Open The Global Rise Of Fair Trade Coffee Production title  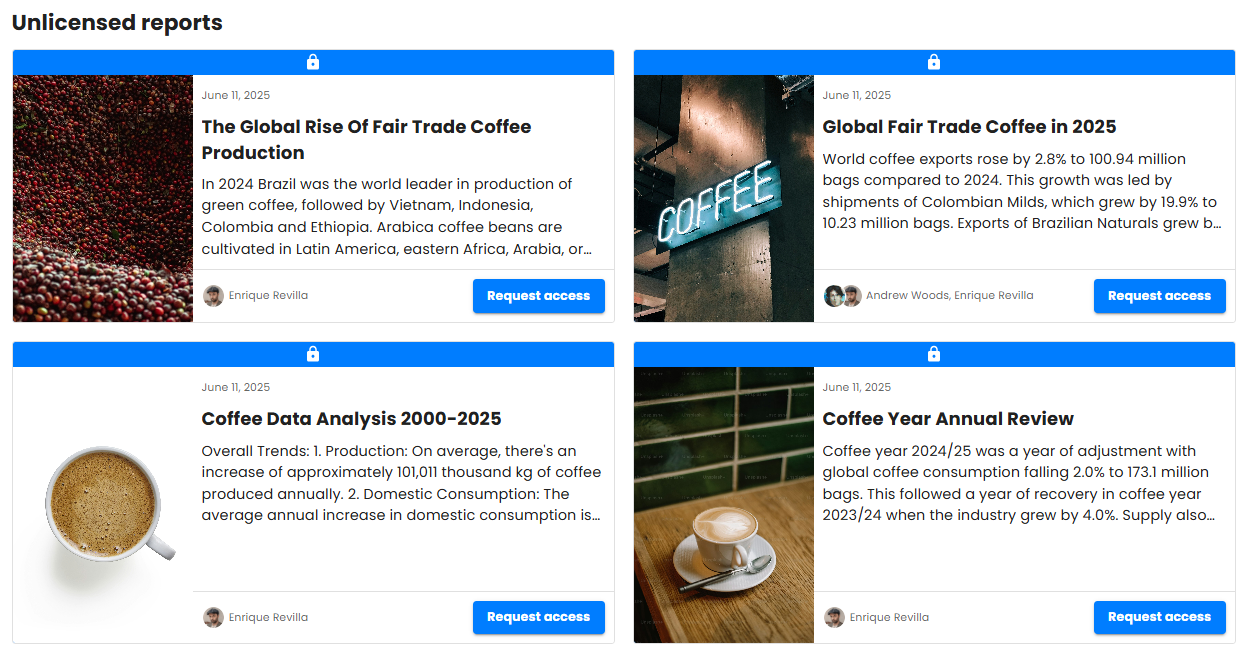click(x=366, y=139)
